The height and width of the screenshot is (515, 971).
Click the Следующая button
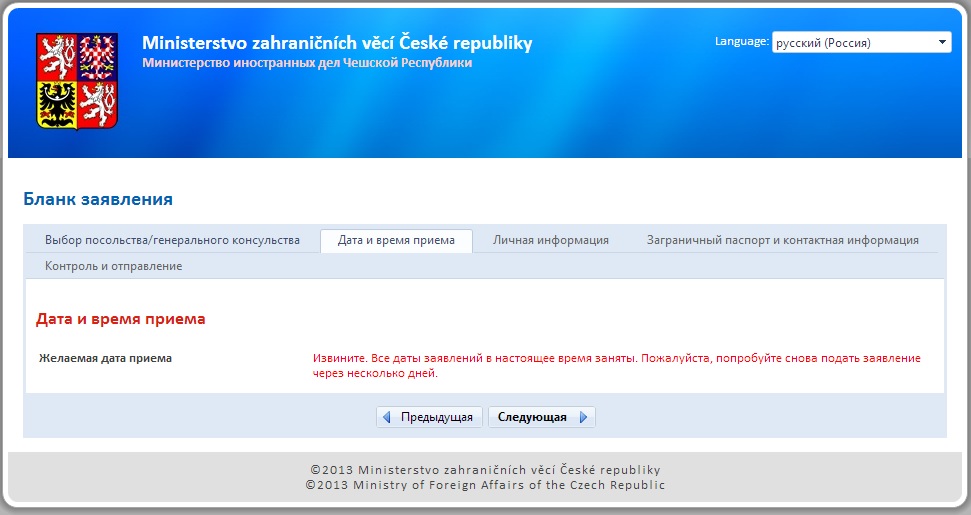[542, 417]
